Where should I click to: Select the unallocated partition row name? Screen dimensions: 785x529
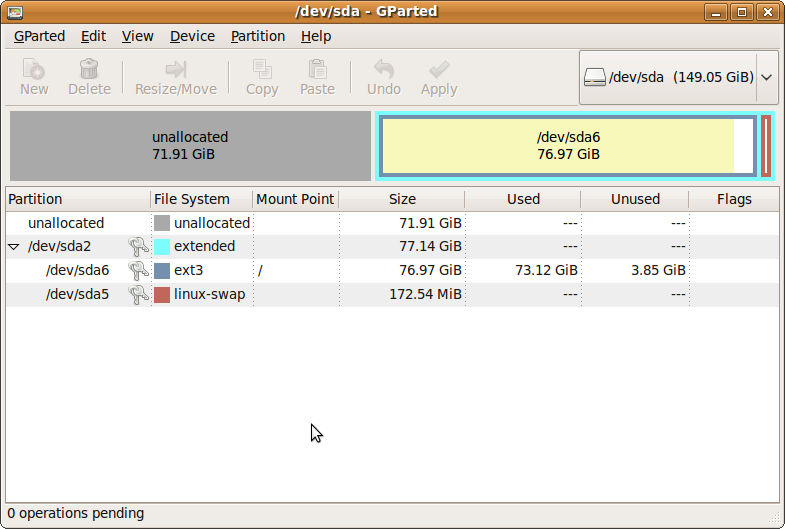[x=66, y=223]
